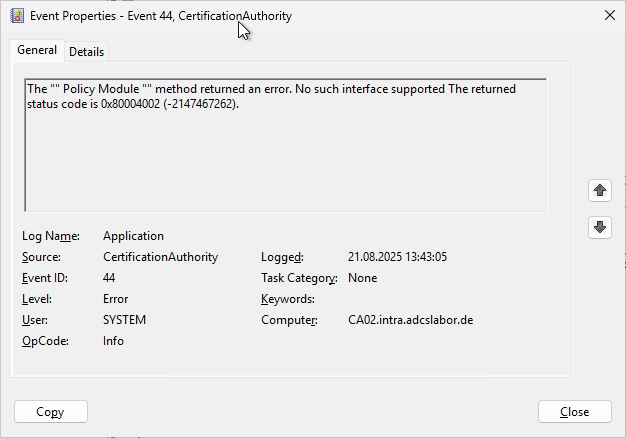Select the General tab
This screenshot has height=438, width=626.
[x=37, y=51]
